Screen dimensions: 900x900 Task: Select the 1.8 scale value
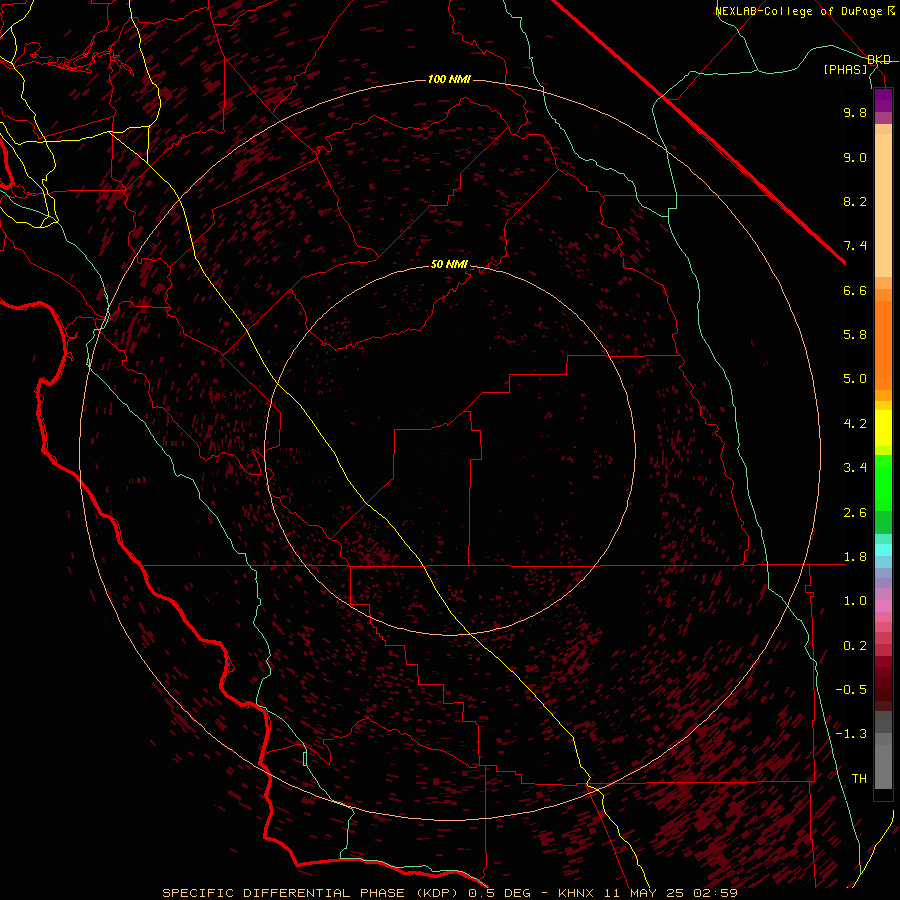click(x=855, y=557)
